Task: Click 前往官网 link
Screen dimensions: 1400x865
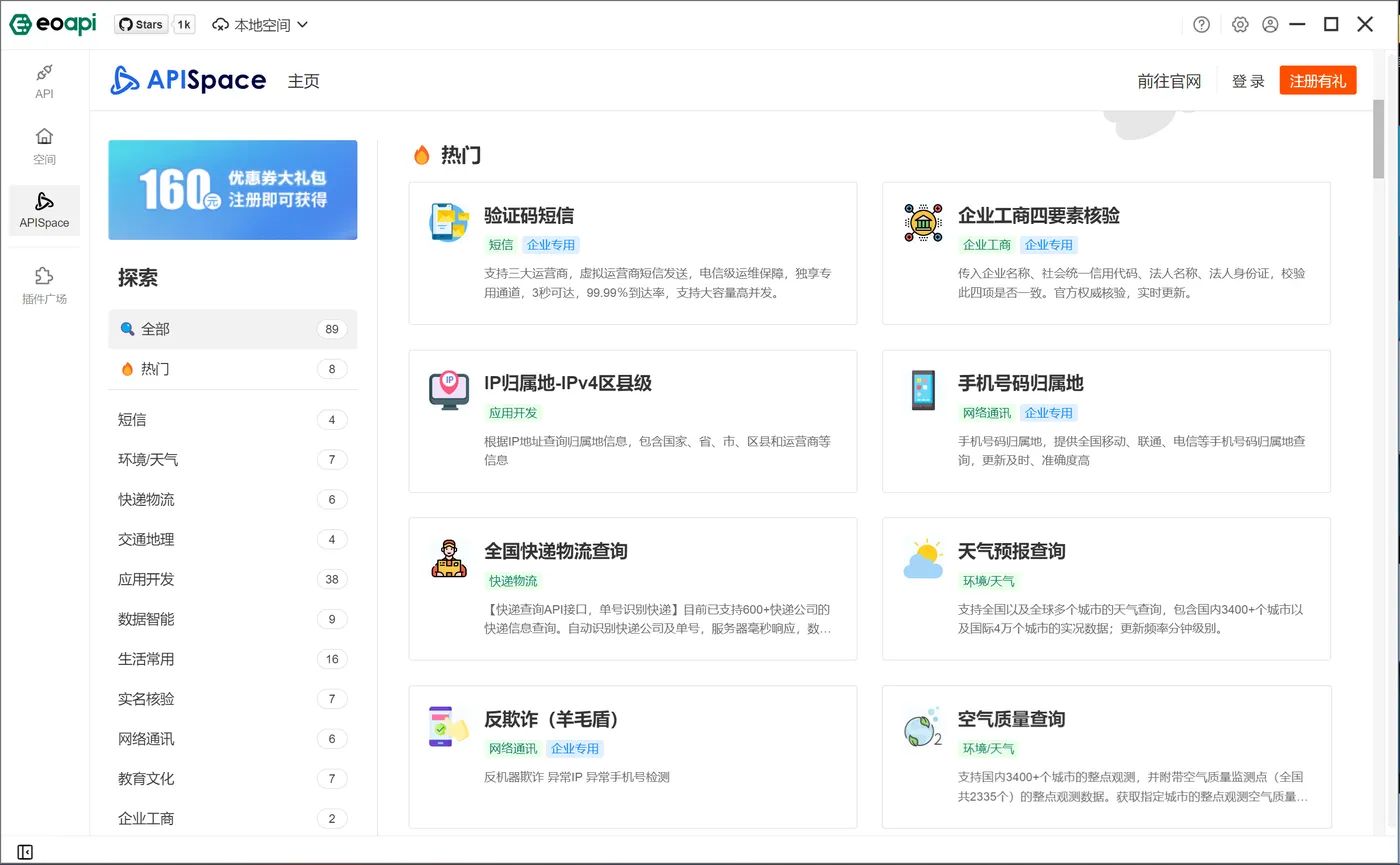Action: [1169, 81]
